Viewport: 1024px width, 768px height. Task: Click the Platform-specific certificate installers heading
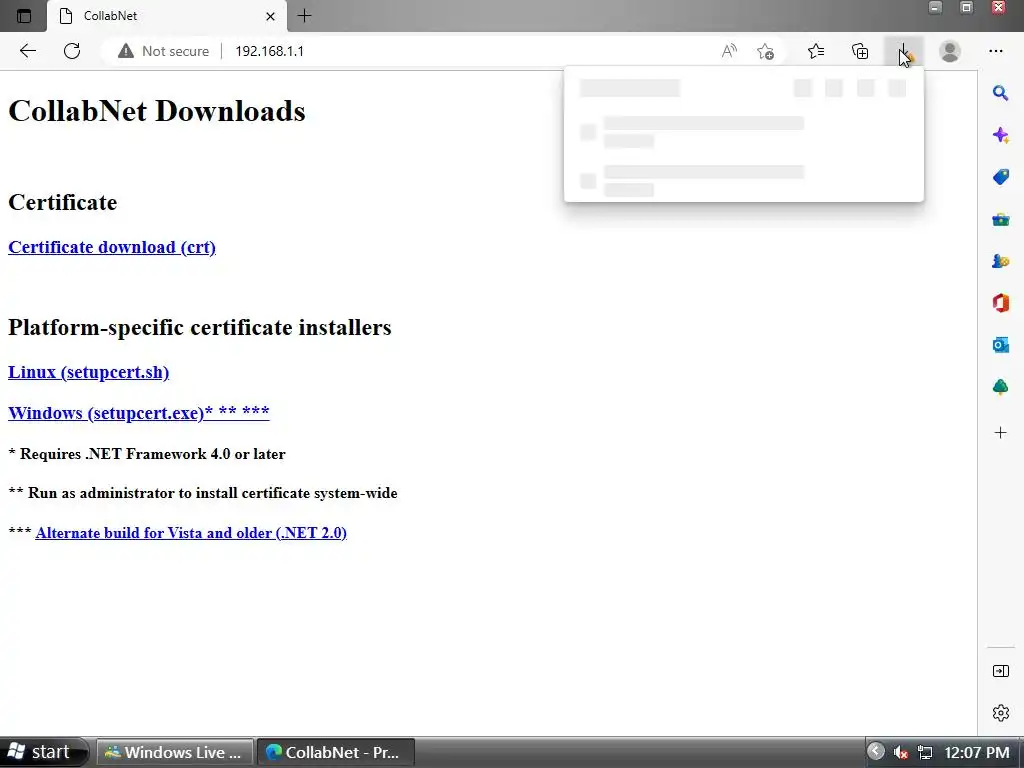click(200, 327)
